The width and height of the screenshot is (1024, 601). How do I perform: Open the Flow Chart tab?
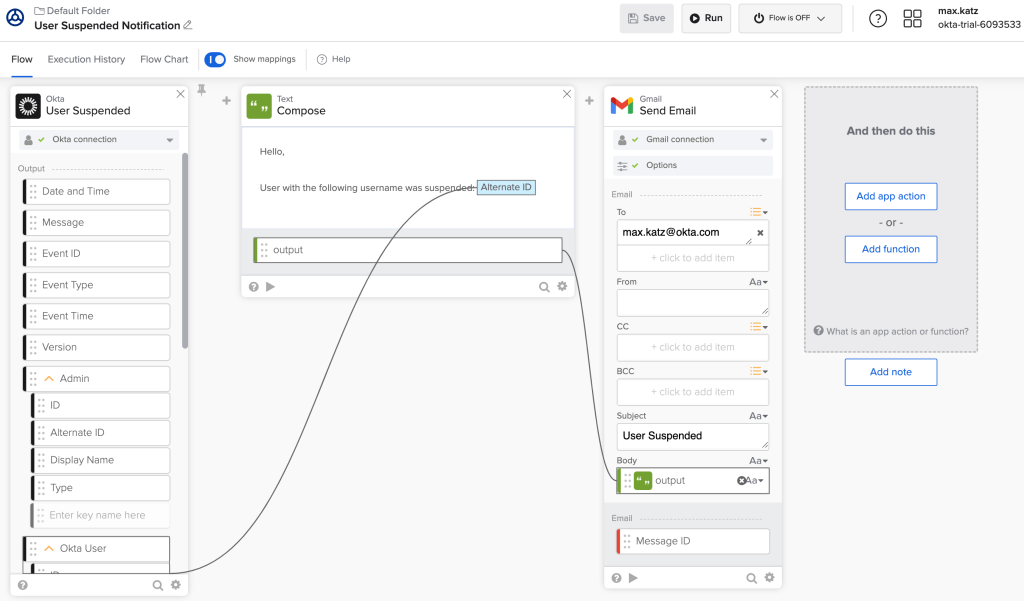coord(163,59)
